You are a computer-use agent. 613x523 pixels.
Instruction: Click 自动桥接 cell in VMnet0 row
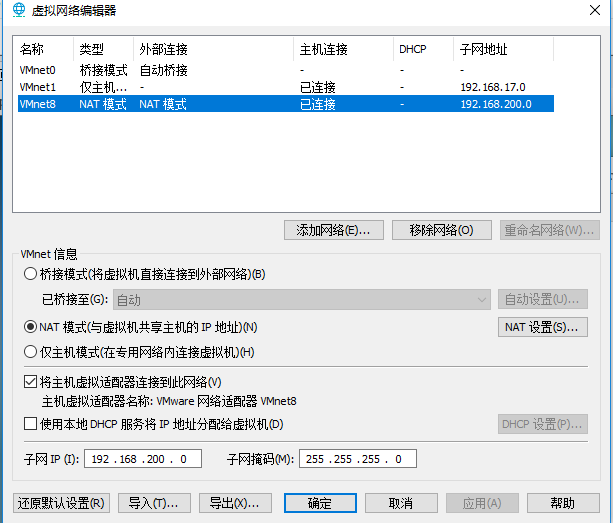(x=163, y=70)
